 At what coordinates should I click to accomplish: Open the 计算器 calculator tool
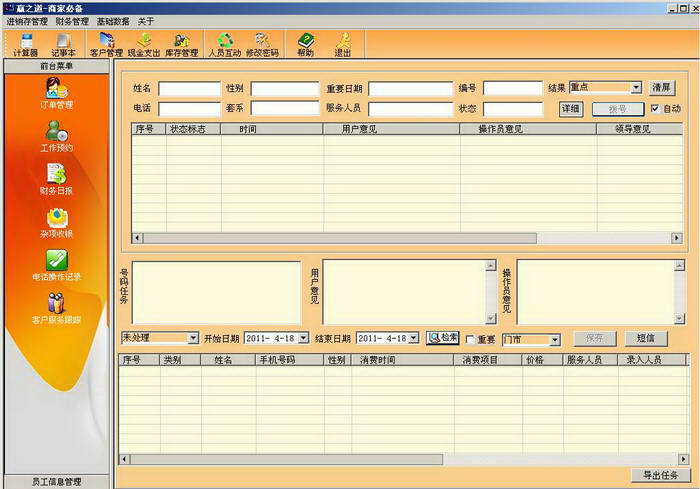pyautogui.click(x=25, y=45)
